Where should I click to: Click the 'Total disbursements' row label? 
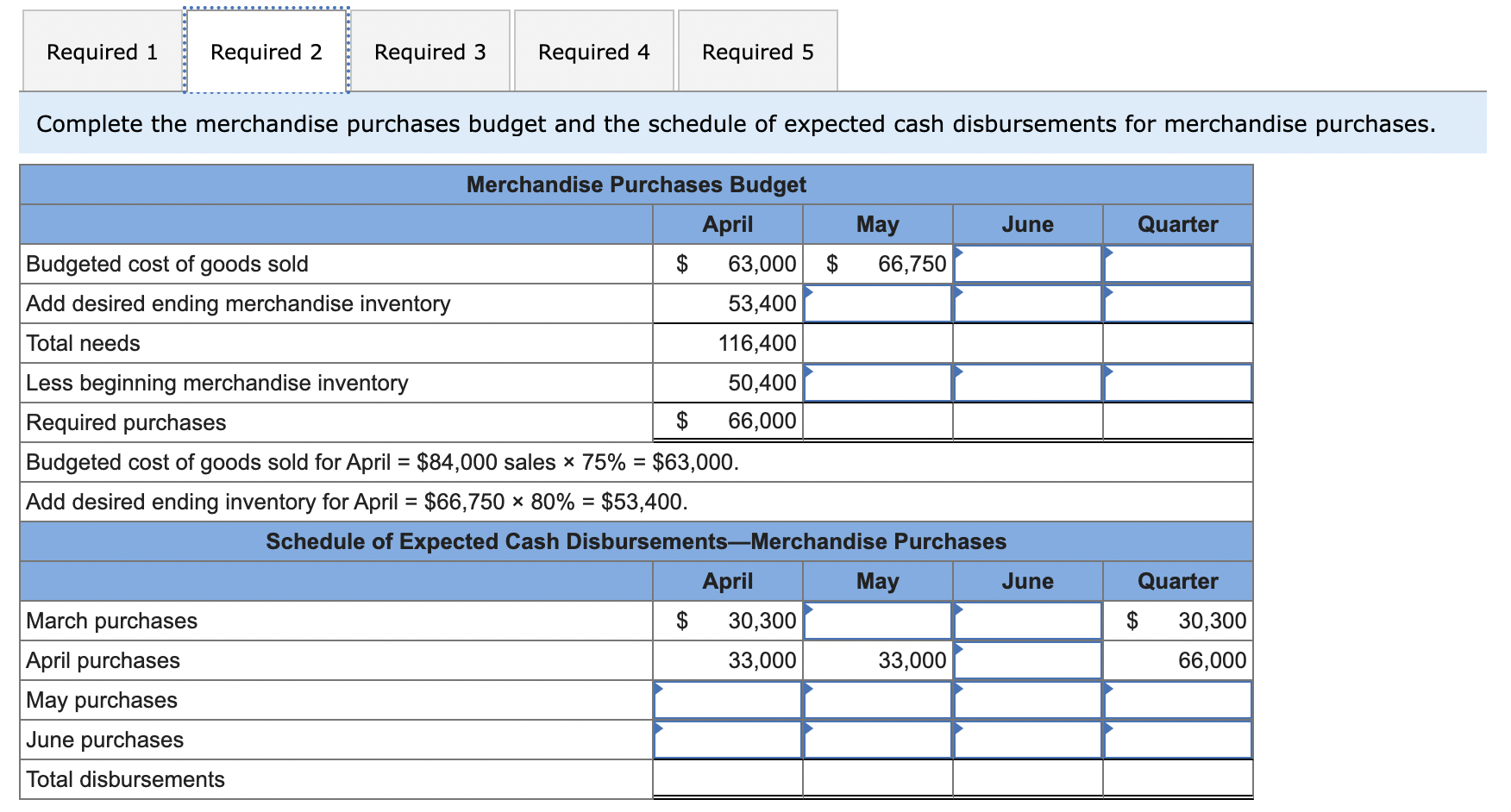coord(126,779)
